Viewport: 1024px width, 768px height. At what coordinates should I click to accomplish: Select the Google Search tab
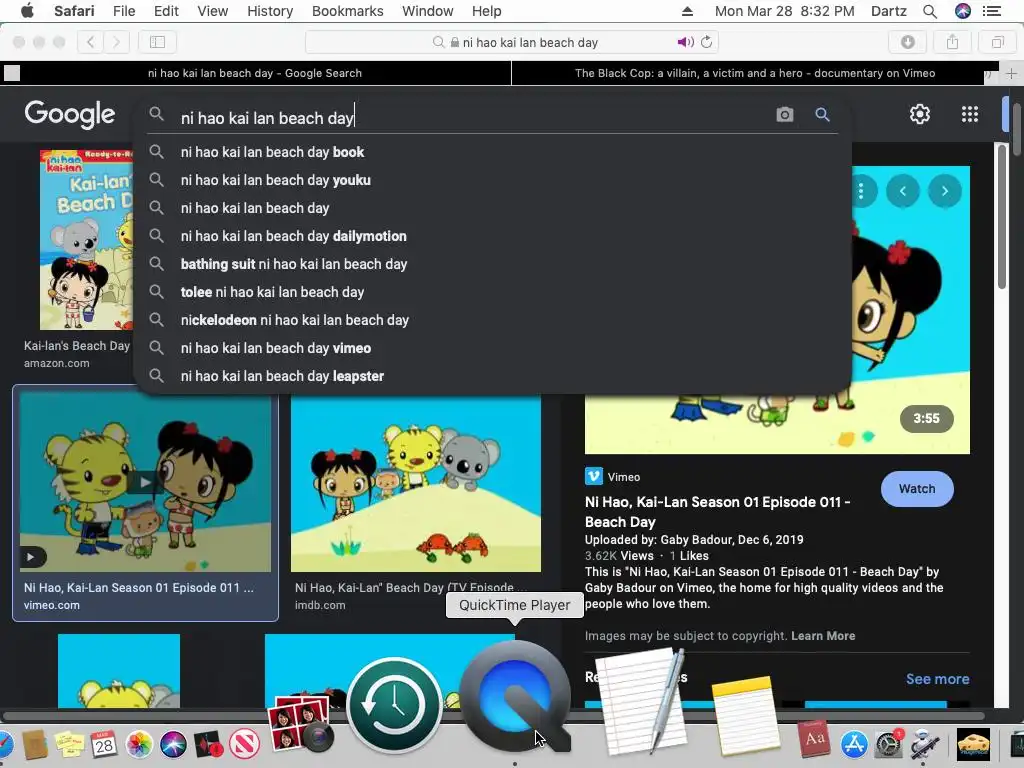point(255,73)
